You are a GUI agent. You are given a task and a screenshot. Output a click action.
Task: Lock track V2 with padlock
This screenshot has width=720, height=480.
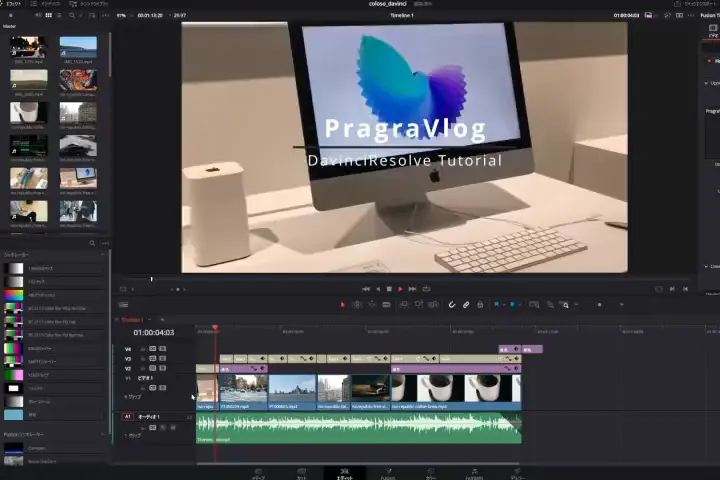(x=143, y=368)
